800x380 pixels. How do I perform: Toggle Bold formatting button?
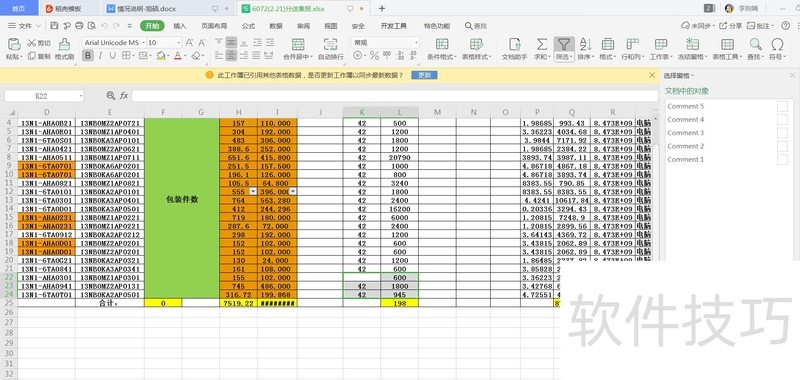tap(88, 56)
